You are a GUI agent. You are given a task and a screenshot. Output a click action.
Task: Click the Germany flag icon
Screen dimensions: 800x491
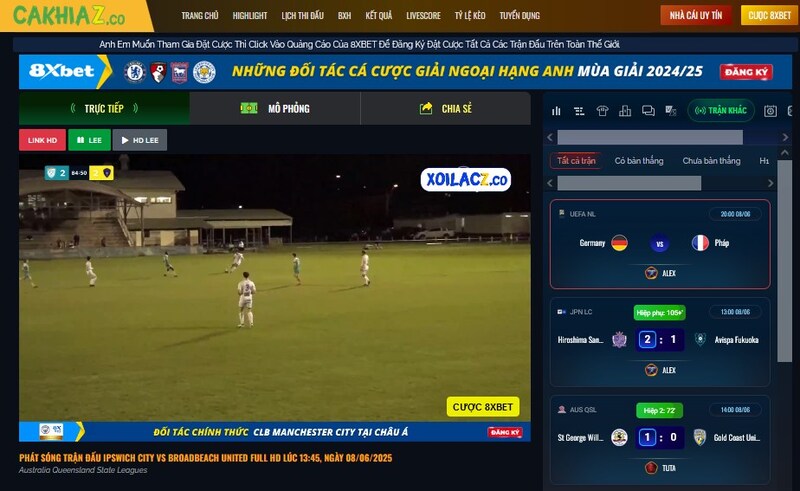(619, 243)
